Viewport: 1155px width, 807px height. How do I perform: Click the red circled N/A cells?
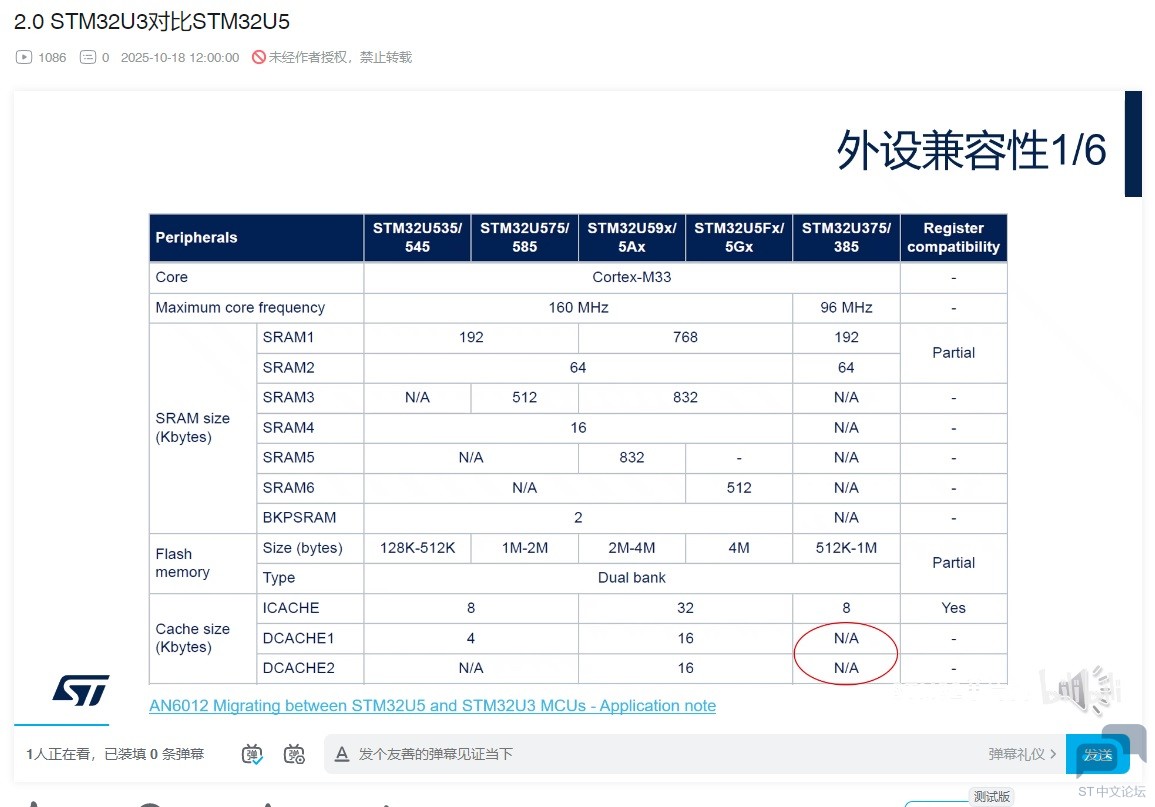coord(846,653)
